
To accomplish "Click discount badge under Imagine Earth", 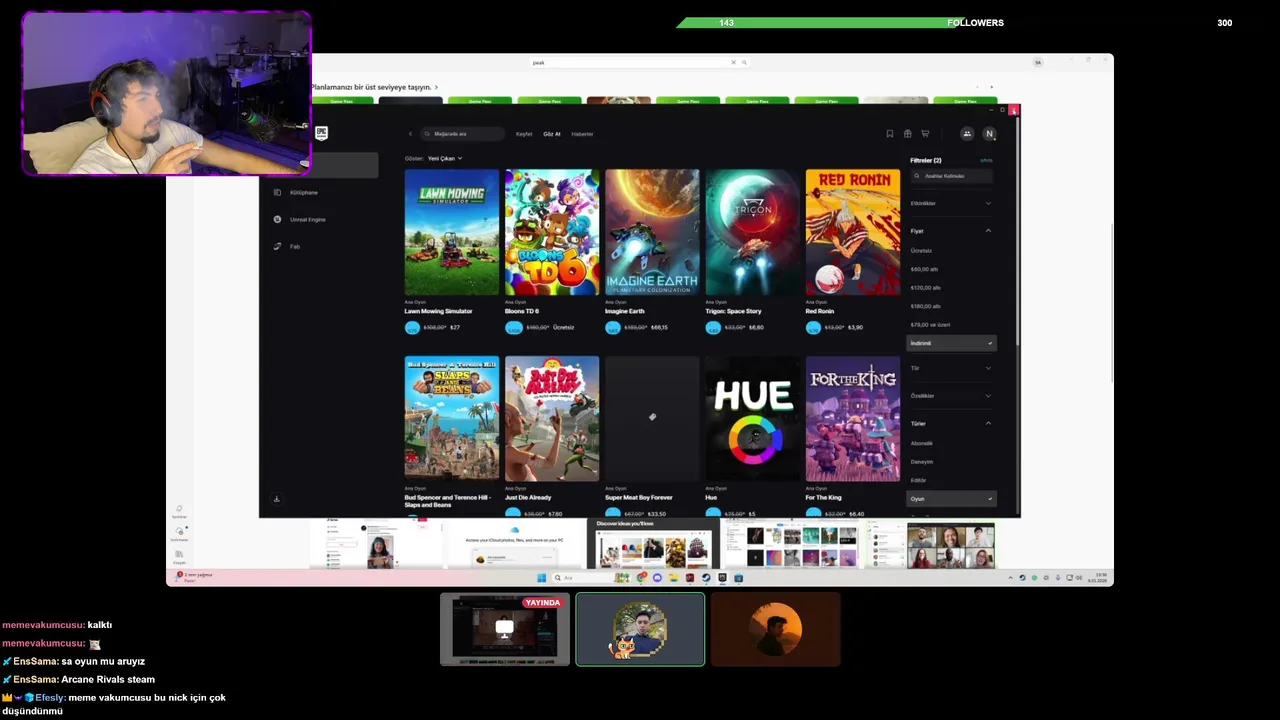I will [613, 328].
